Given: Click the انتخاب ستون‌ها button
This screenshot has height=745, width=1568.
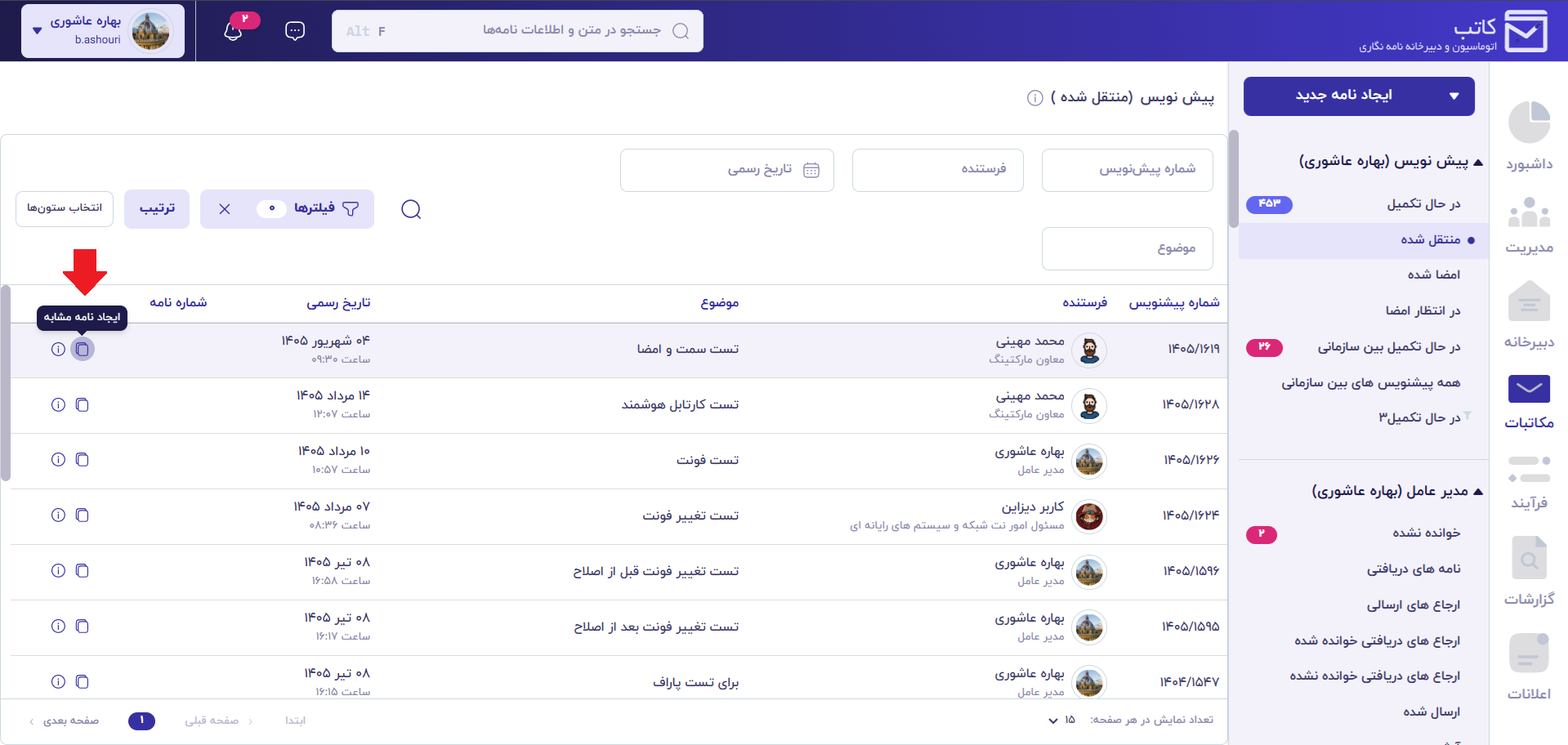Looking at the screenshot, I should [65, 208].
